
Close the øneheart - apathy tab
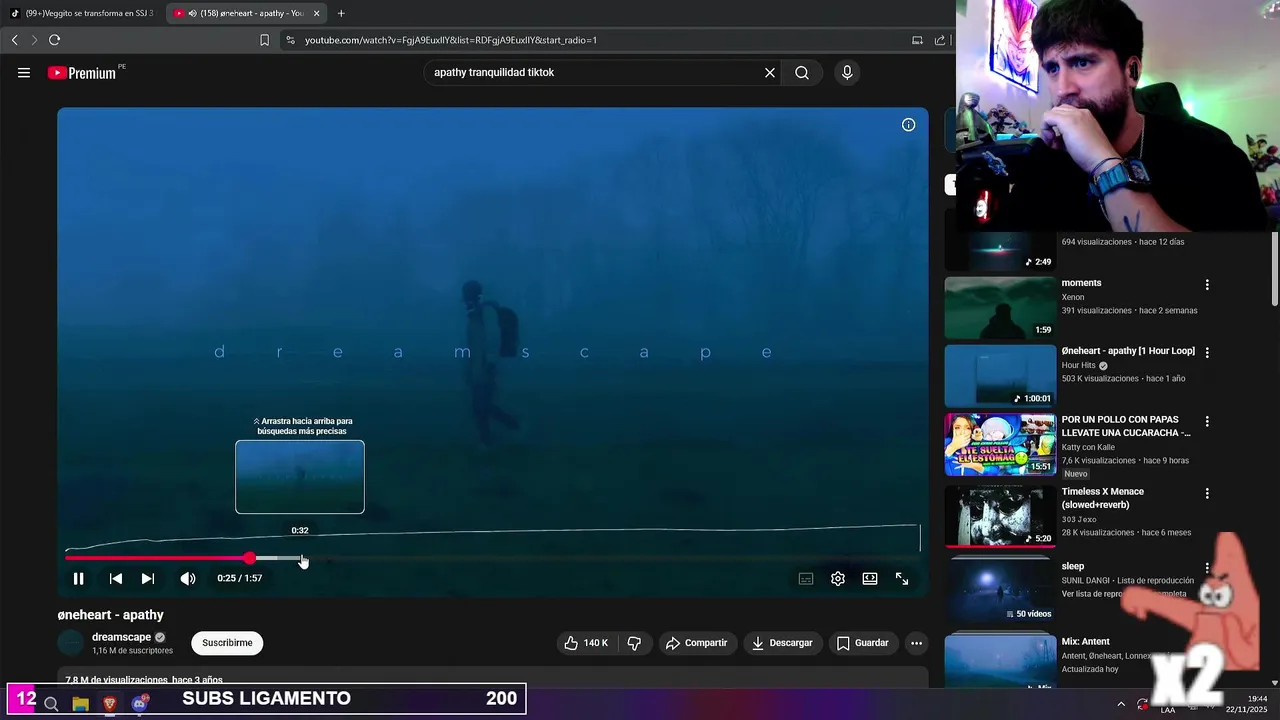pyautogui.click(x=317, y=13)
